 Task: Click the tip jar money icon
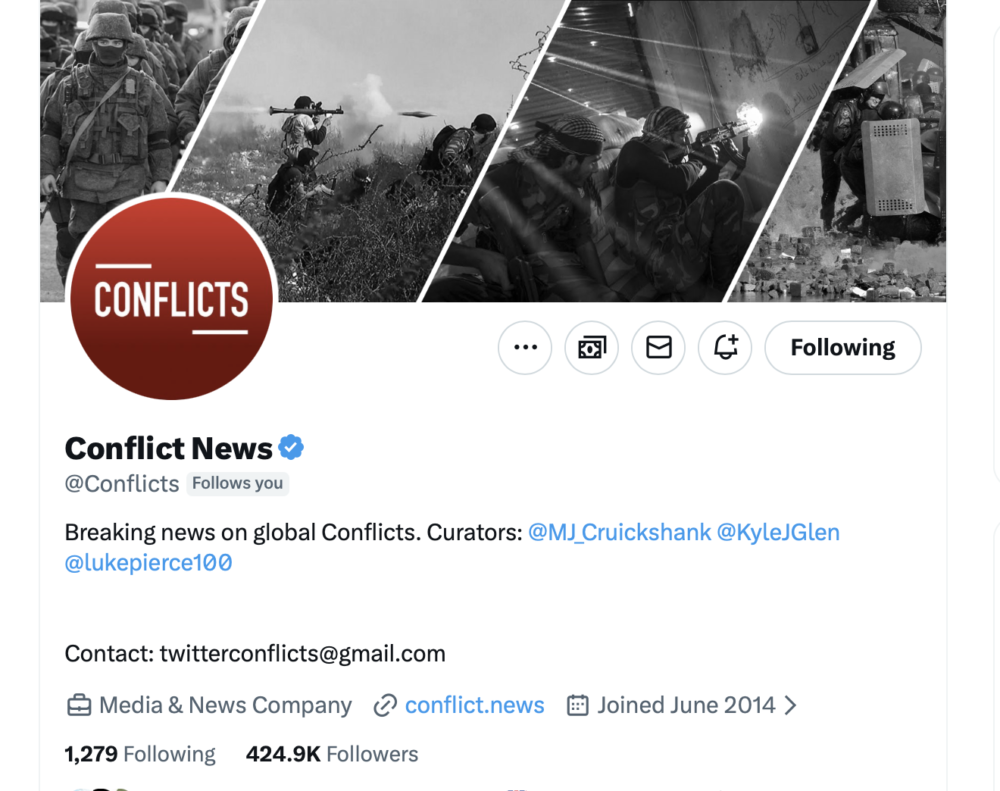(592, 348)
